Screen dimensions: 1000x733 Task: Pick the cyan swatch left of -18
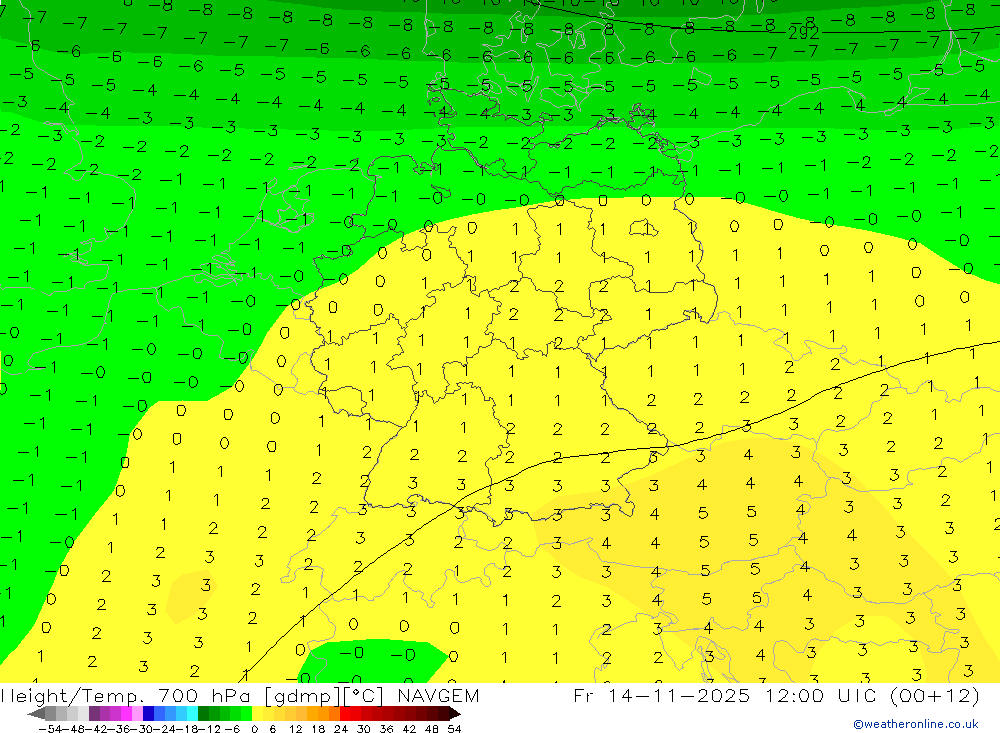pos(192,713)
